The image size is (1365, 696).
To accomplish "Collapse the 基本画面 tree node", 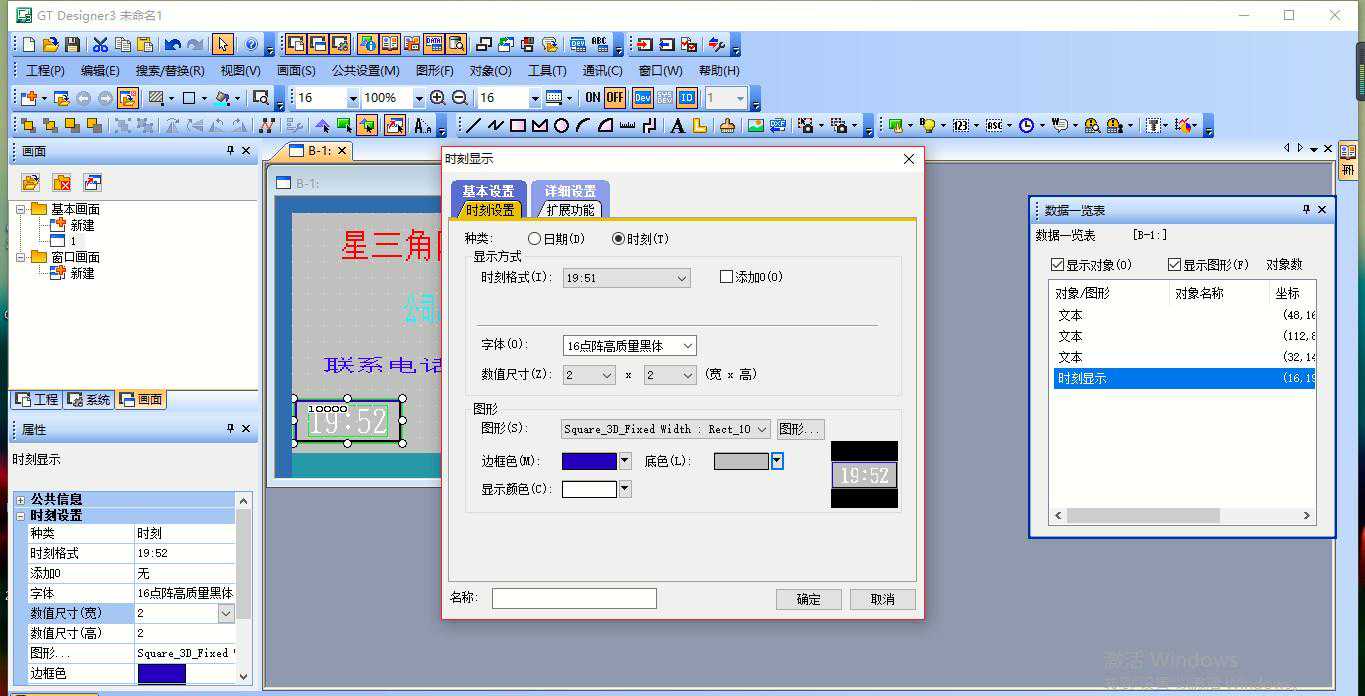I will pos(21,209).
